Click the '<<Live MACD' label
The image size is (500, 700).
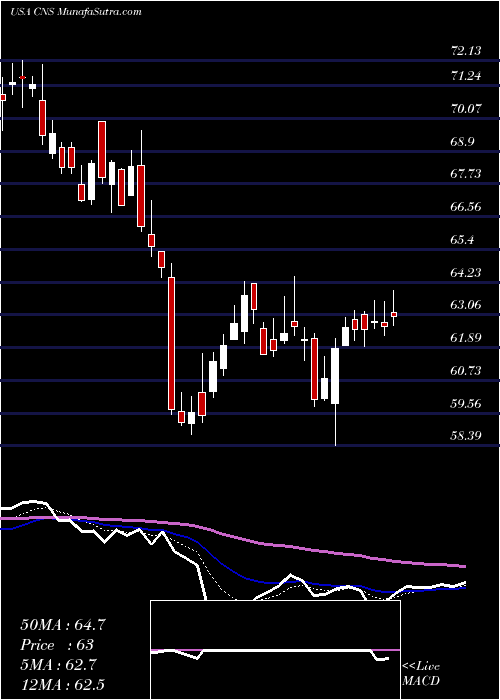(x=421, y=674)
